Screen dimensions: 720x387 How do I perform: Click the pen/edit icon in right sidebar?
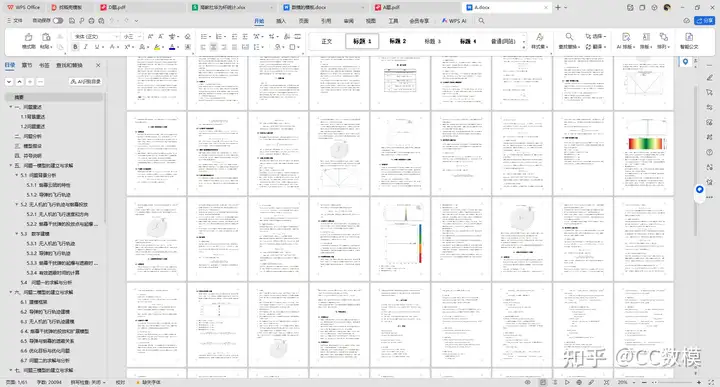(709, 78)
